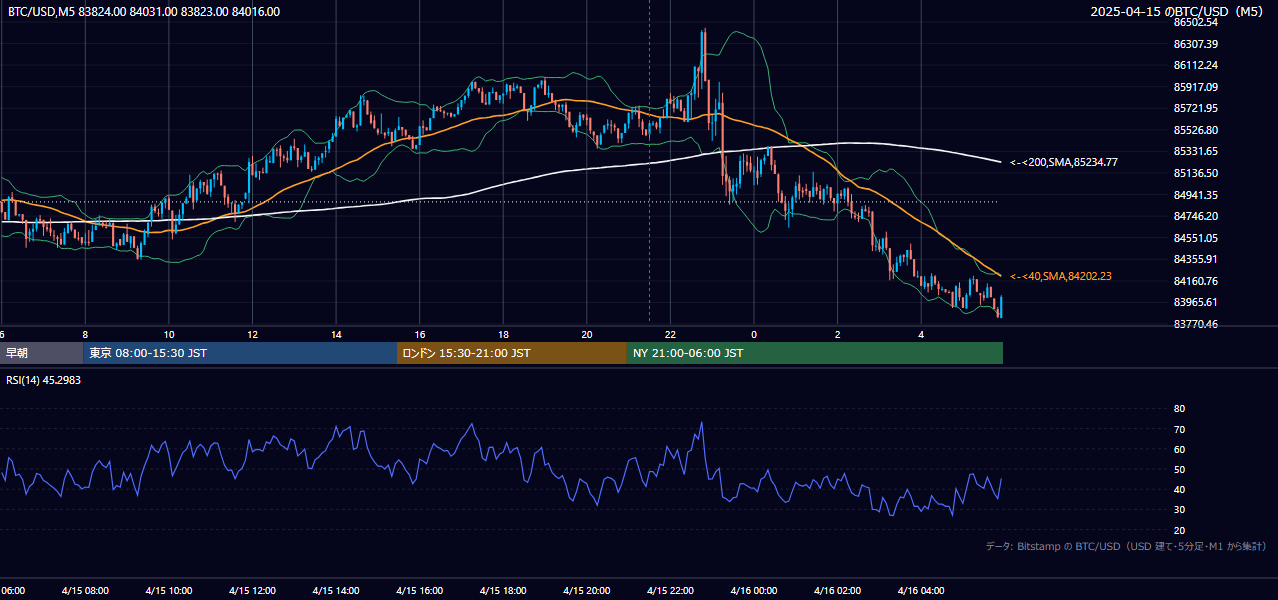Click price axis value 85526.80

point(1195,130)
